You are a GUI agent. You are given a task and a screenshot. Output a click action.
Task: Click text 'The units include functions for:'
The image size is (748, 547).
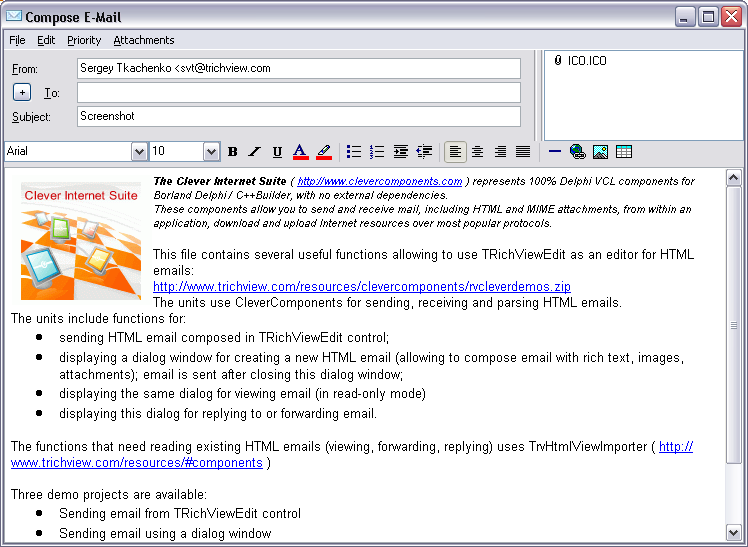pyautogui.click(x=98, y=319)
